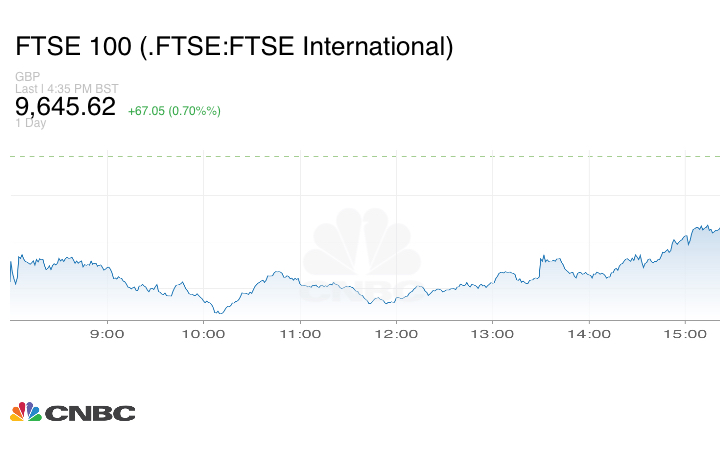Click the price line's sharp jump after 13:00
The width and height of the screenshot is (720, 450).
click(x=541, y=264)
